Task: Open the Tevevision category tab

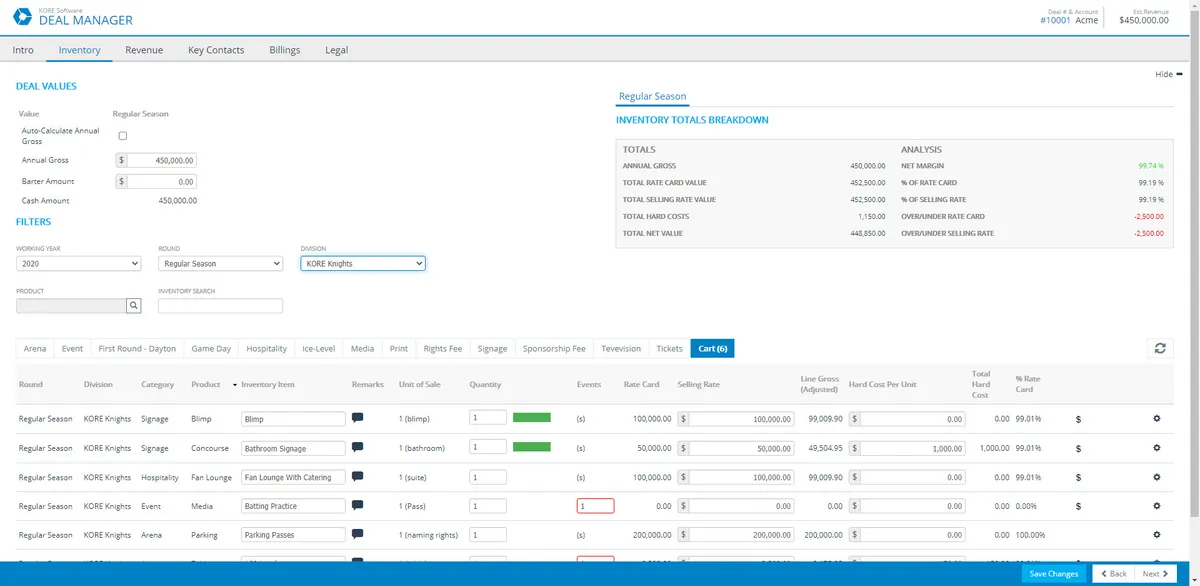Action: click(x=621, y=348)
